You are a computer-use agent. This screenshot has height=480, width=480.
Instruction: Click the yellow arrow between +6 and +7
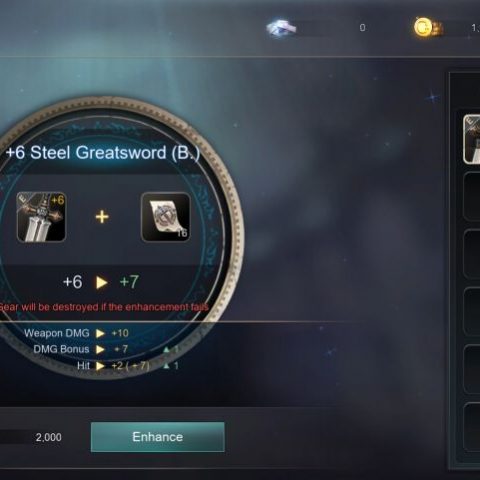(x=102, y=282)
